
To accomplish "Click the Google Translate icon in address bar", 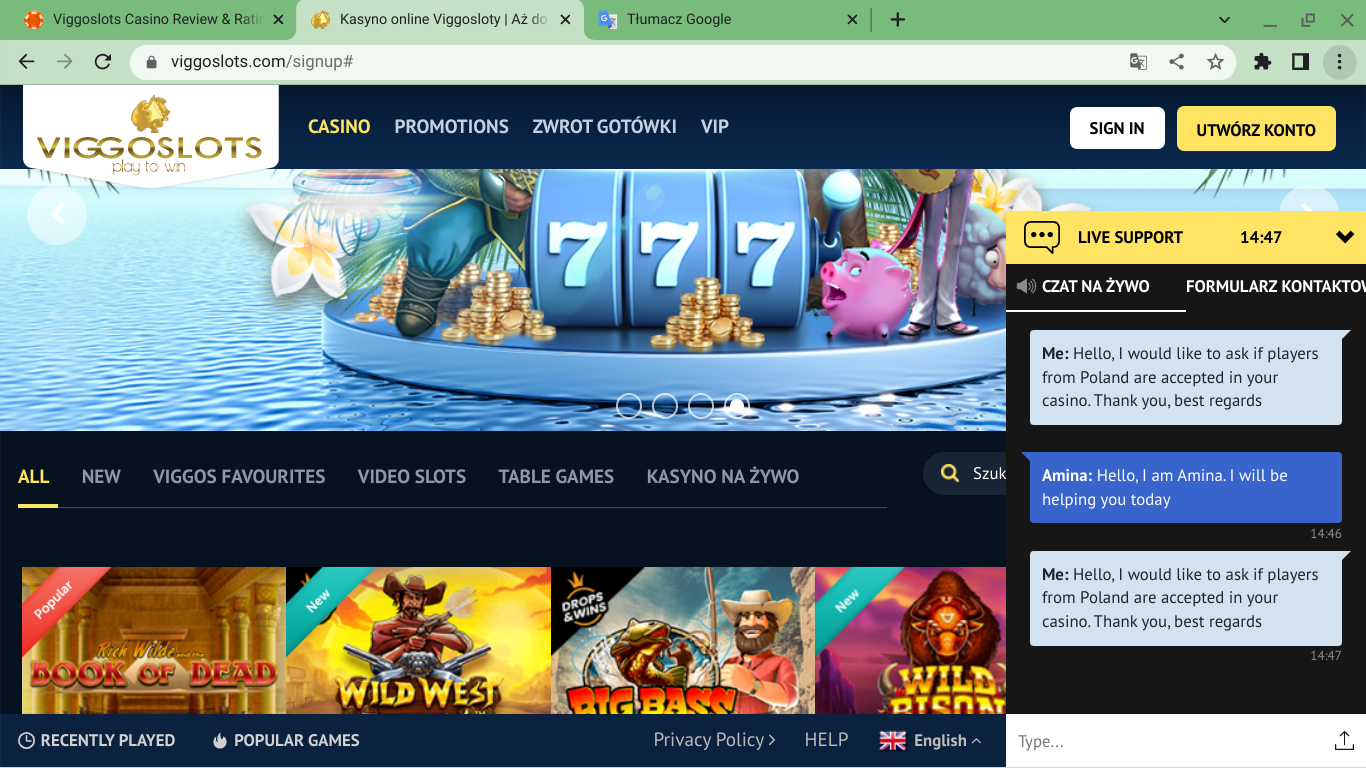I will point(1138,62).
